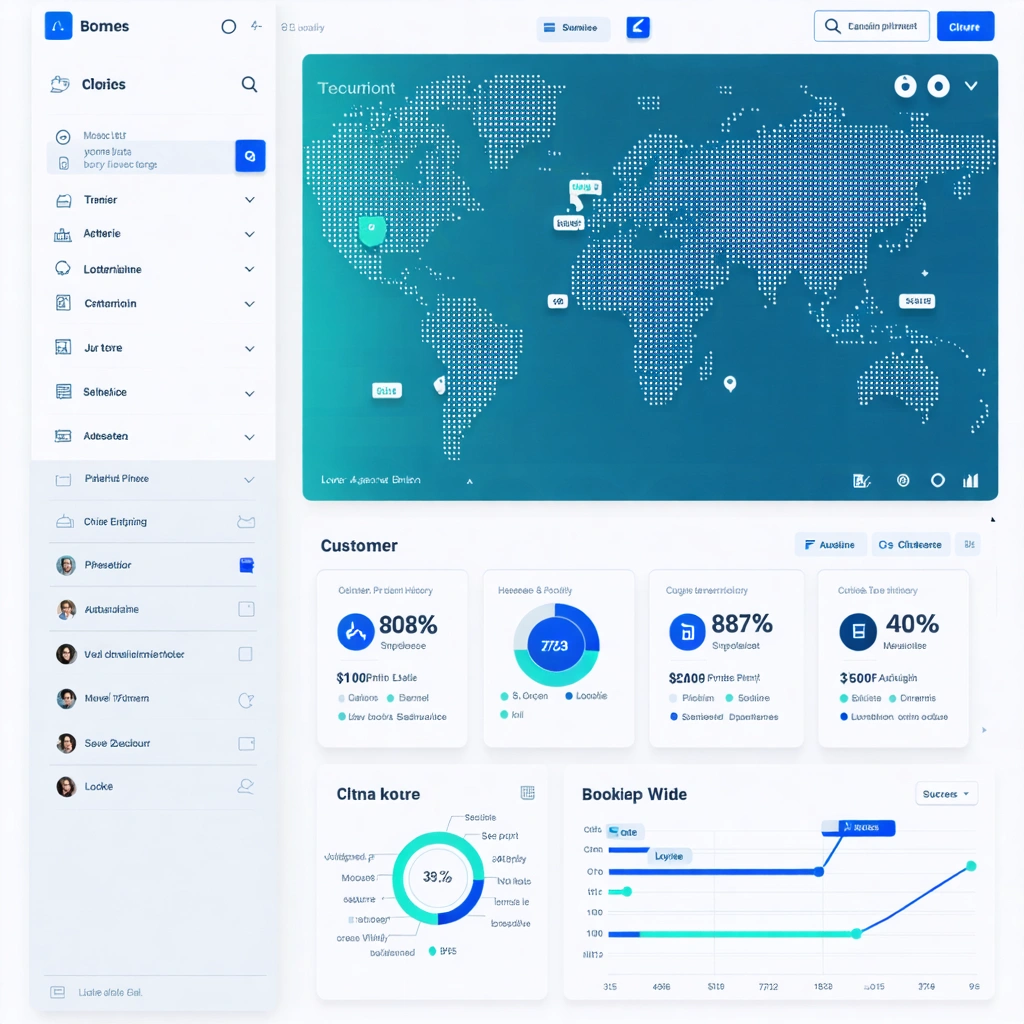Click the circle toggle next to Bomes title
This screenshot has height=1024, width=1024.
click(229, 26)
